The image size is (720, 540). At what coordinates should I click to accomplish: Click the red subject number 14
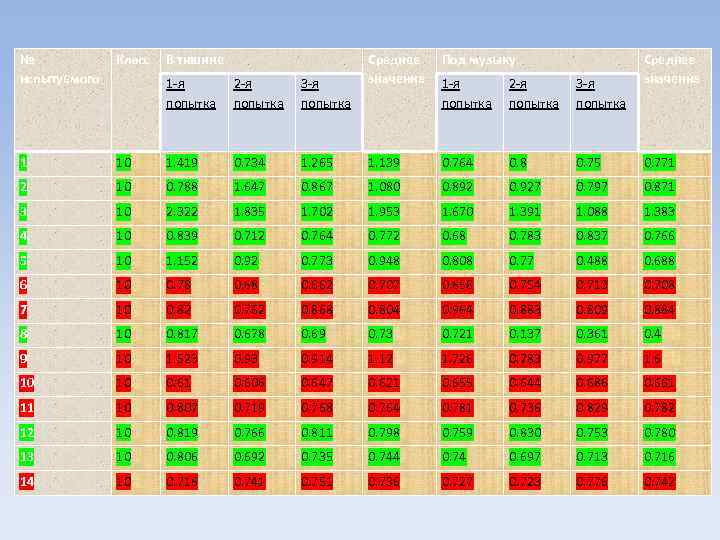[26, 482]
